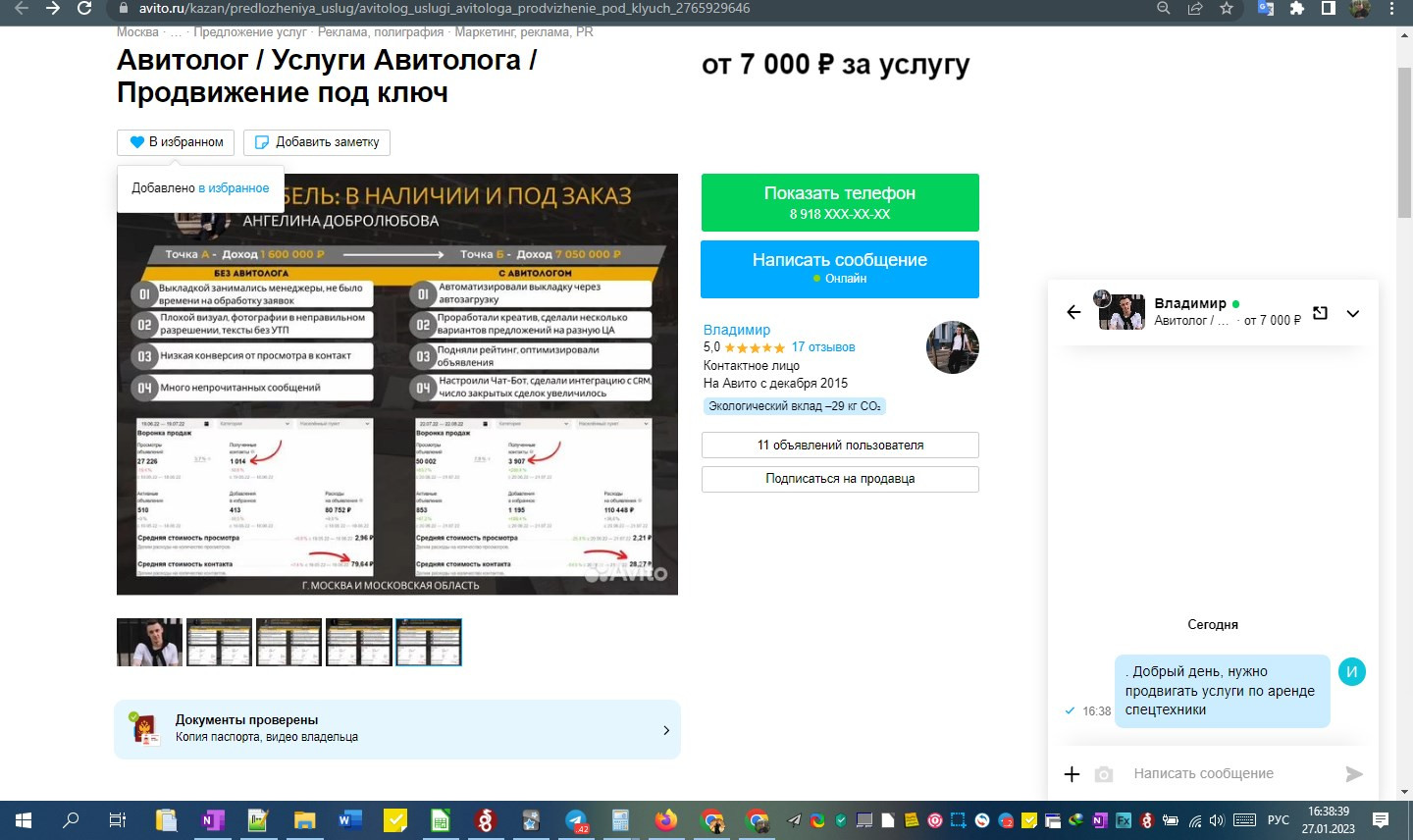Click the И sender avatar in chat

pos(1352,672)
